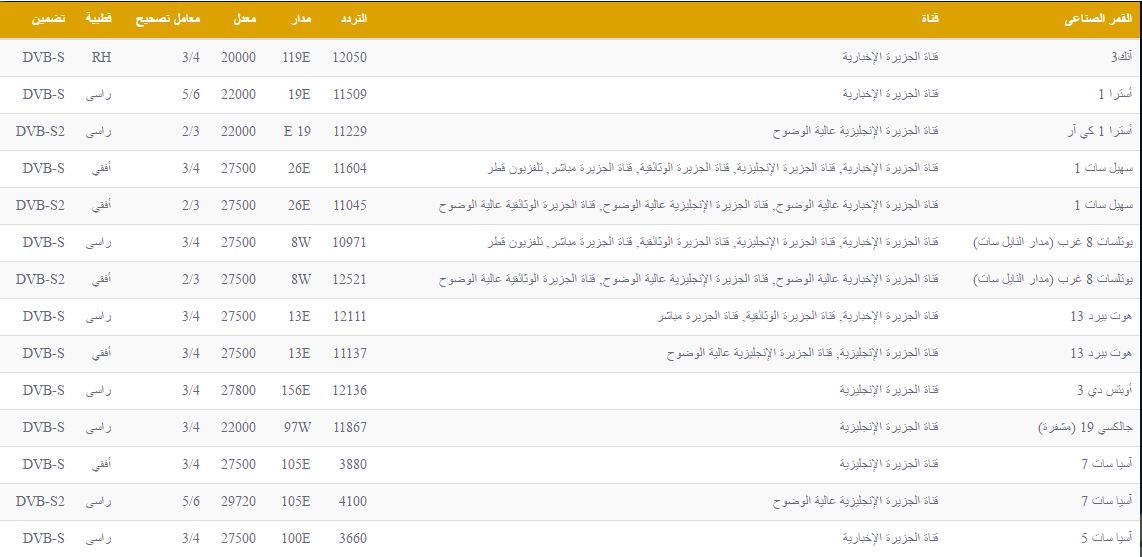1142x557 pixels.
Task: Click symbol rate 20000
Action: (x=239, y=58)
